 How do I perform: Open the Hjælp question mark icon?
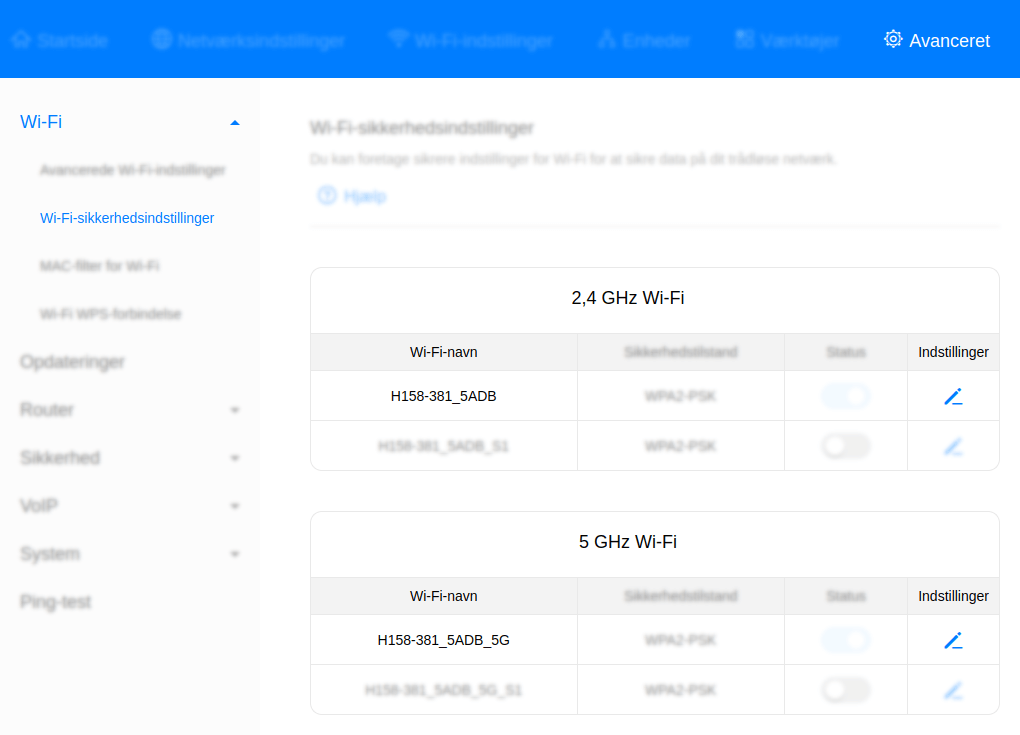coord(327,196)
